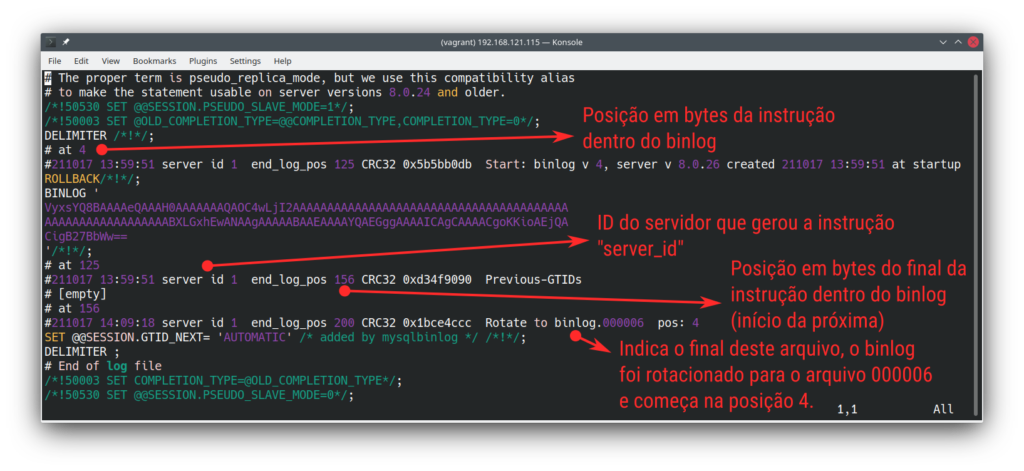Close the Konsole window
1024x471 pixels.
[x=971, y=42]
